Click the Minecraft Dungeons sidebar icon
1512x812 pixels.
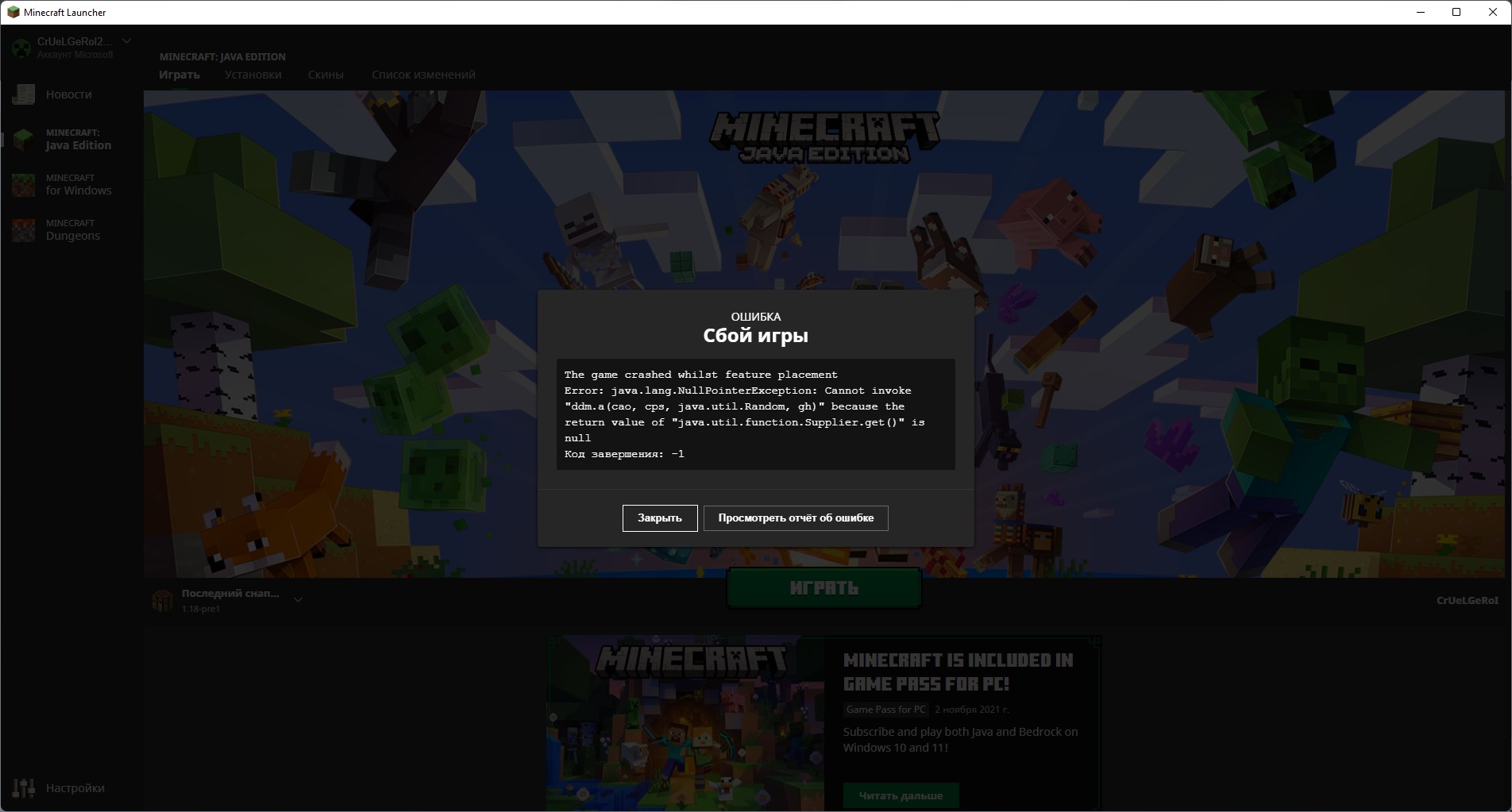pyautogui.click(x=24, y=230)
